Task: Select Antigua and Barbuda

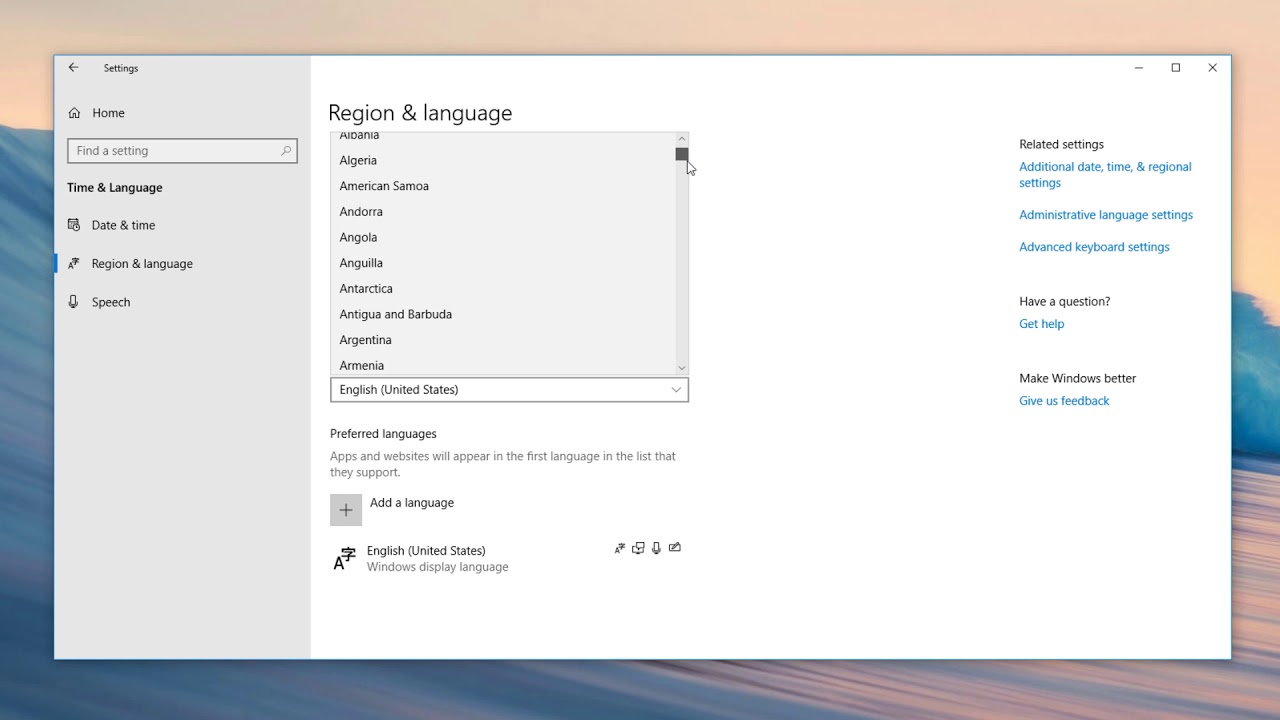Action: 503,314
